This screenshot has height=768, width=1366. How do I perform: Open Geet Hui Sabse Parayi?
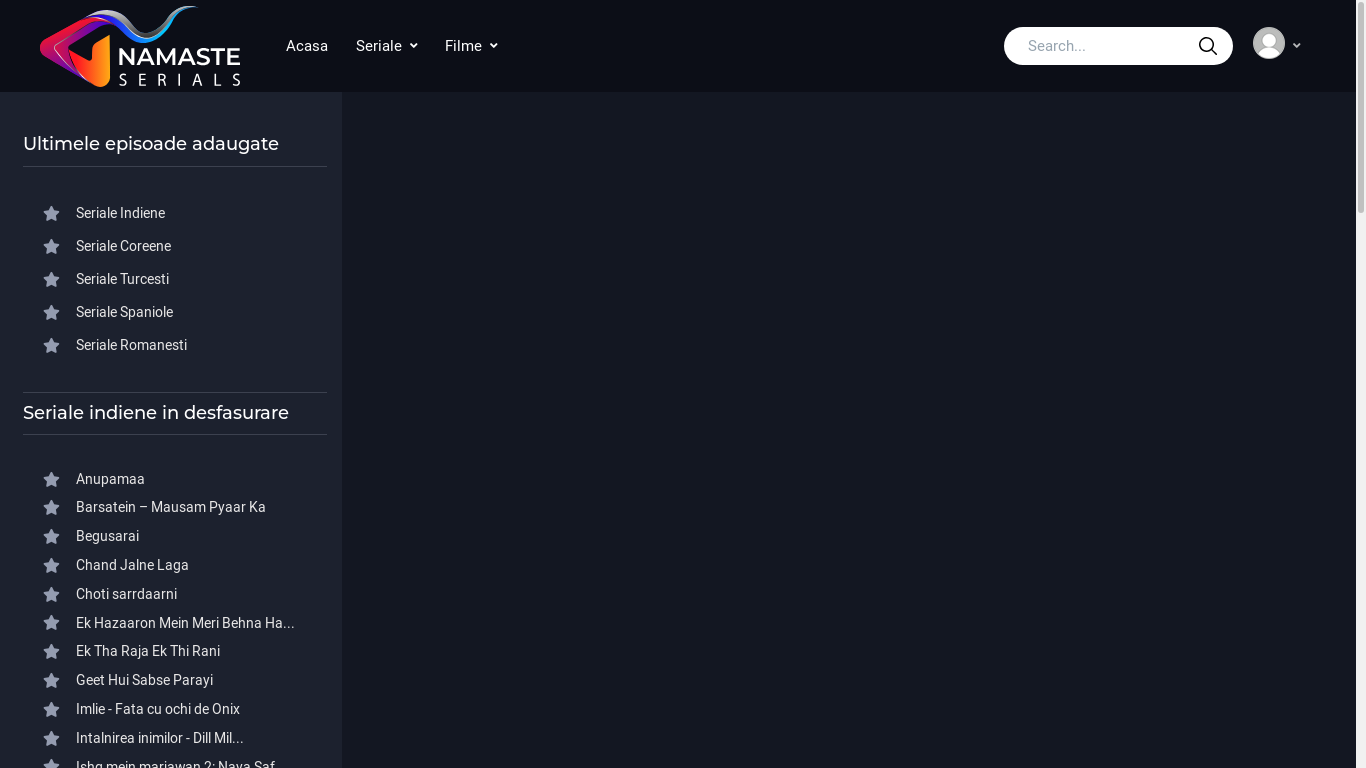(144, 680)
